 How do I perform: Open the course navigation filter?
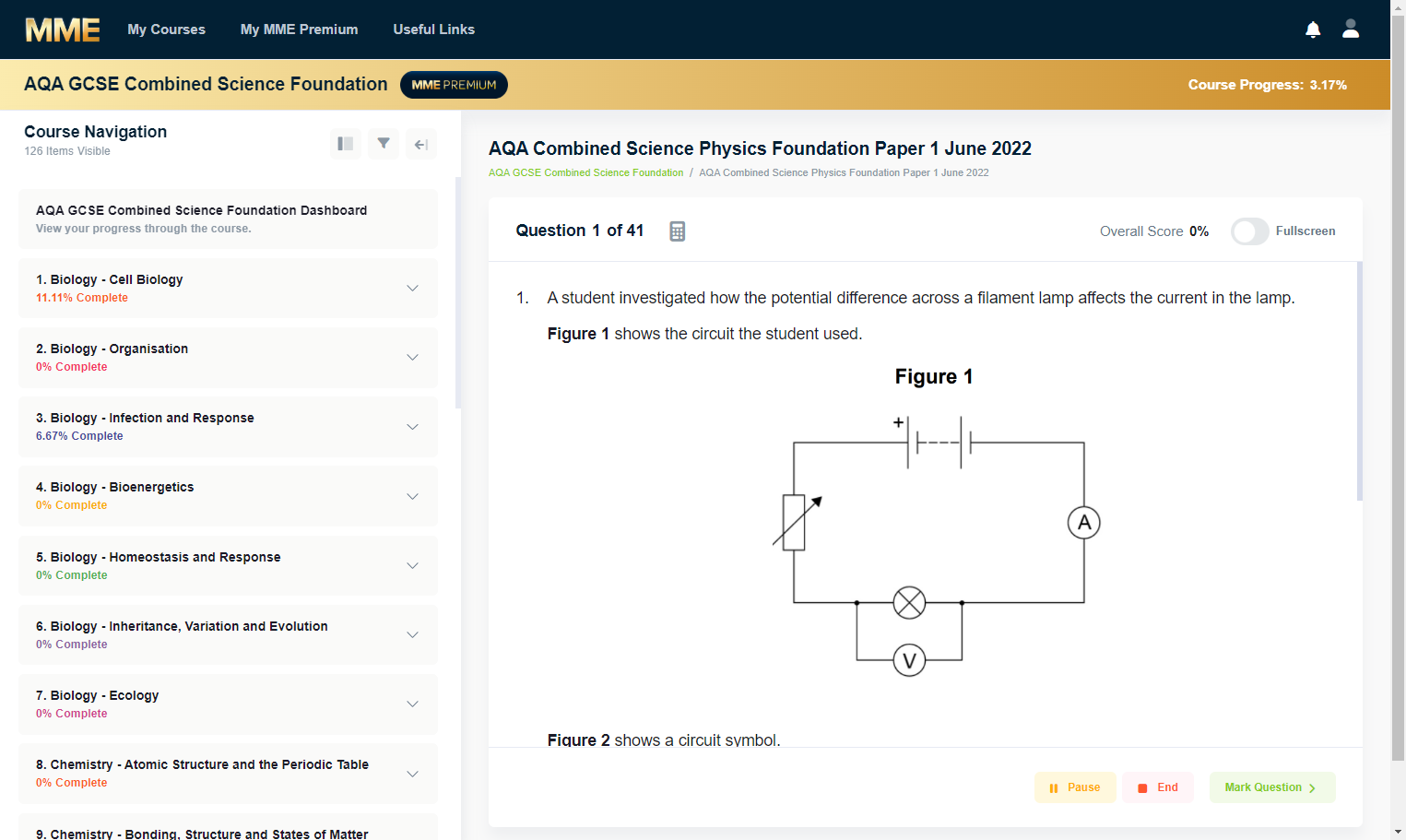click(384, 144)
